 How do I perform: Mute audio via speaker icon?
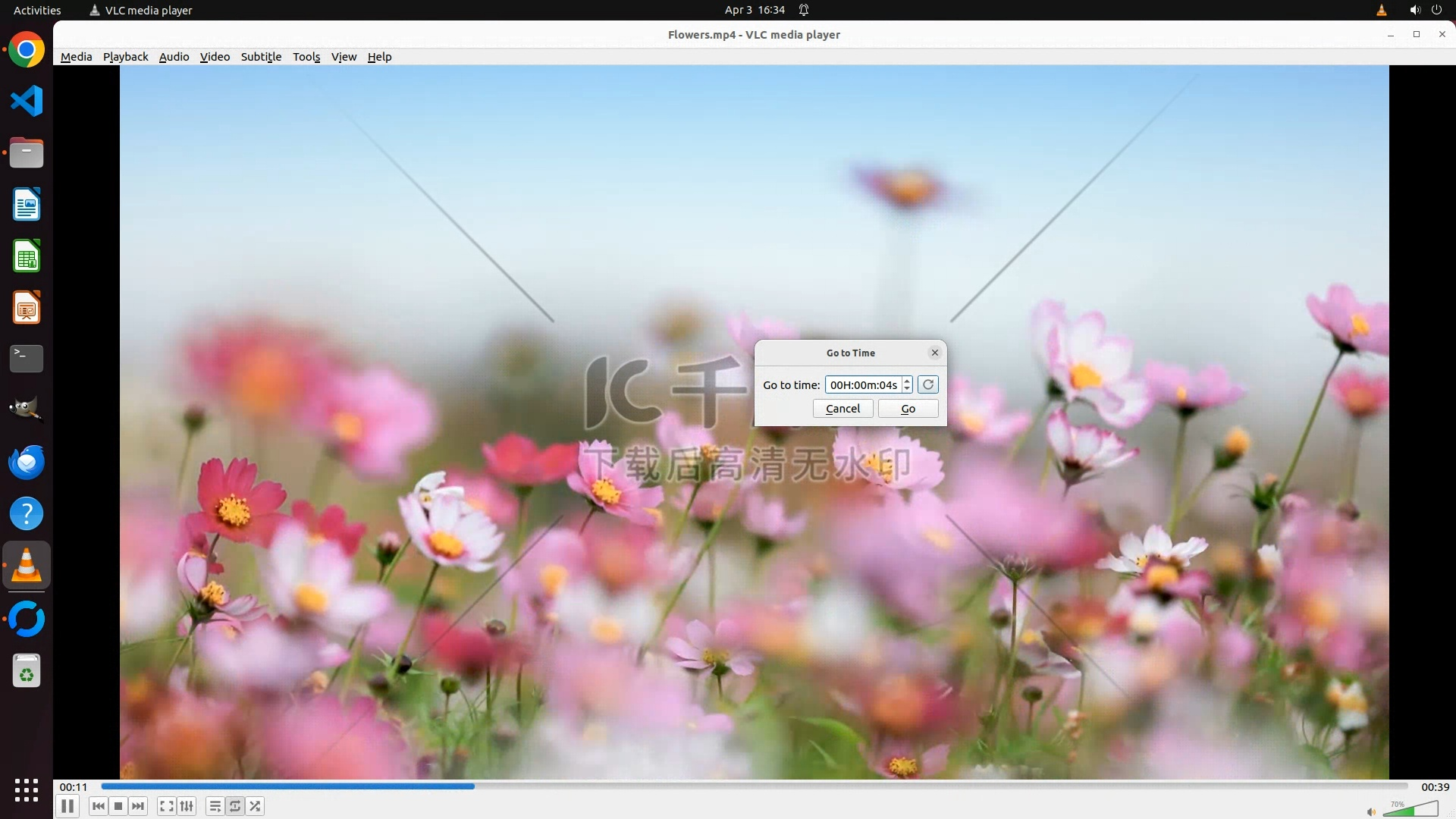1371,812
